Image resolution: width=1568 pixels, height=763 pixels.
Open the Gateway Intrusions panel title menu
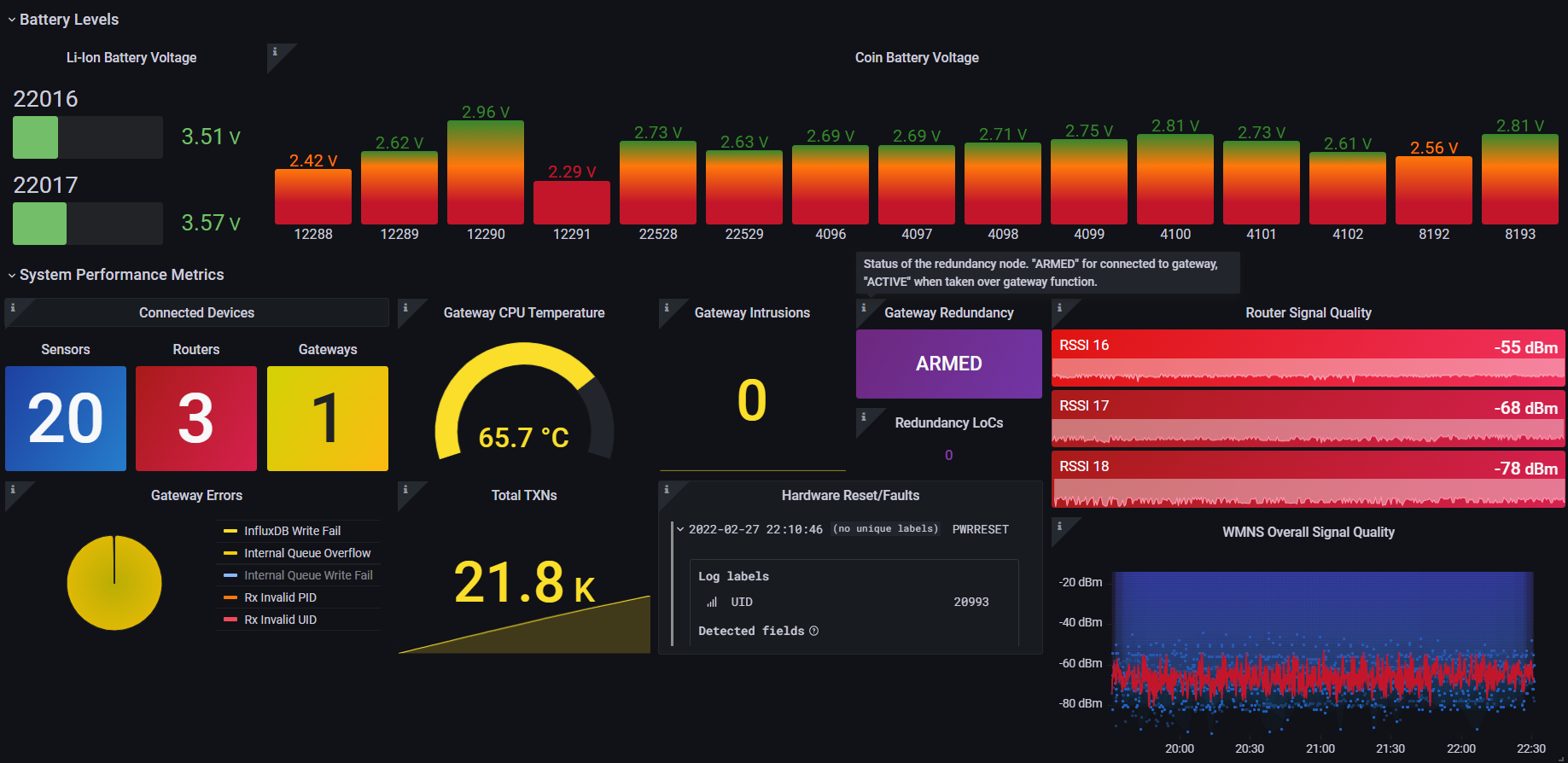tap(752, 313)
